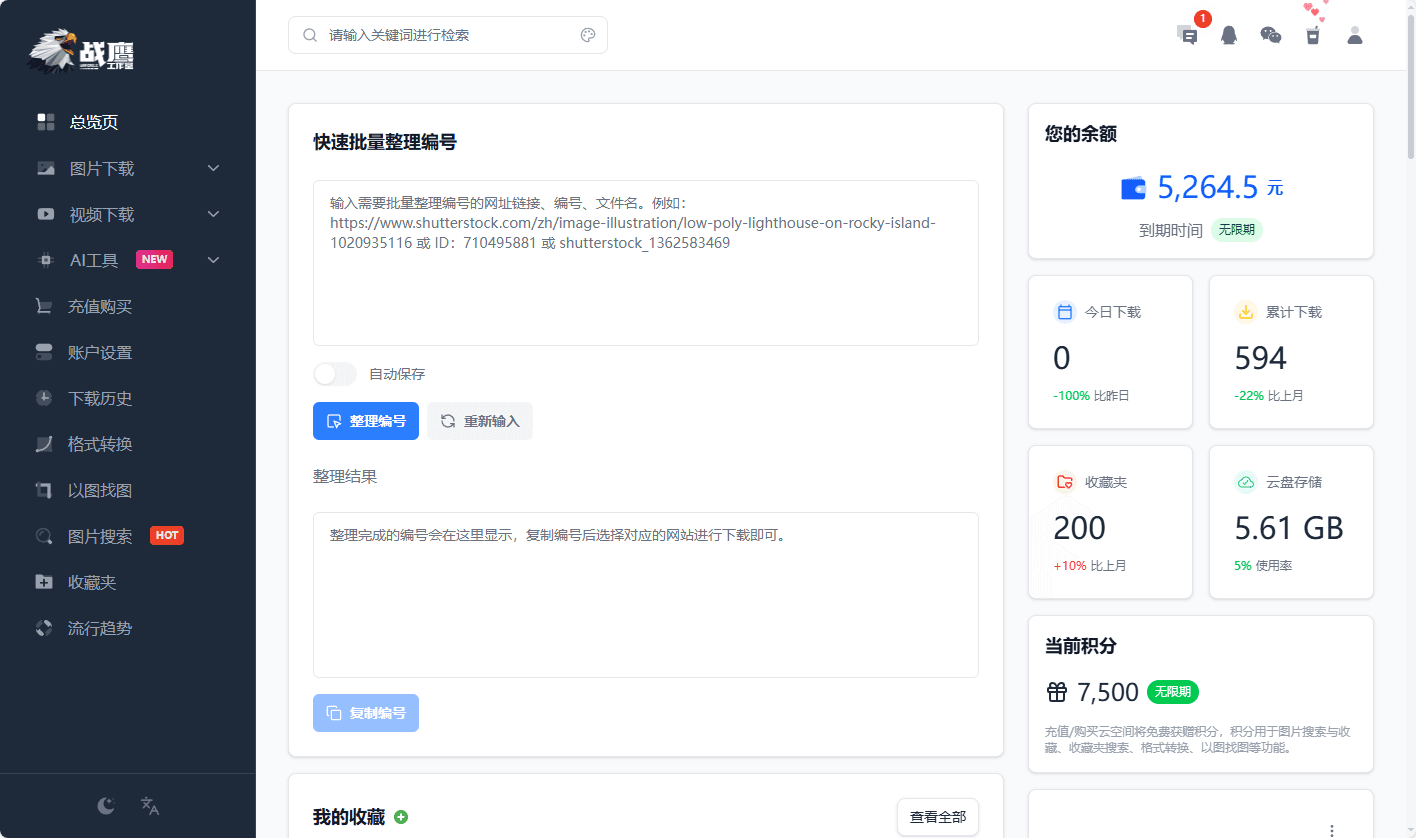This screenshot has width=1416, height=838.
Task: Click the image search icon inside search bar
Action: tap(588, 34)
